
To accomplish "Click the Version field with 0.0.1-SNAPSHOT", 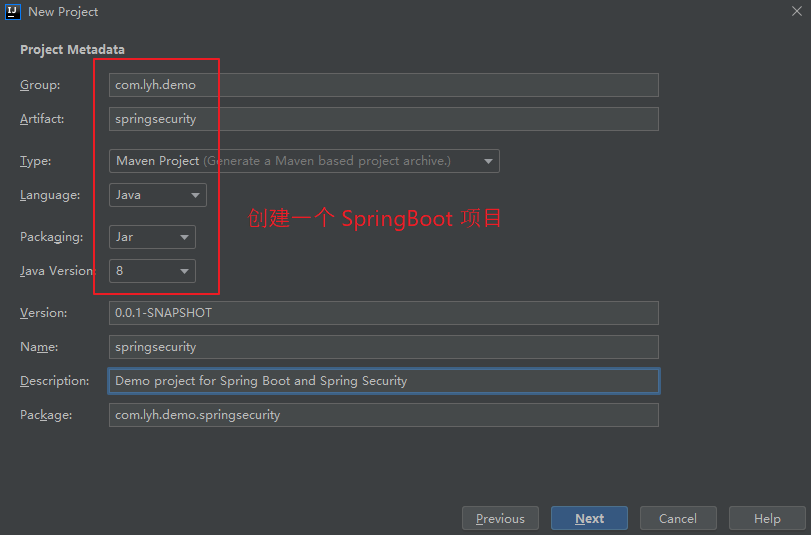I will [x=383, y=313].
